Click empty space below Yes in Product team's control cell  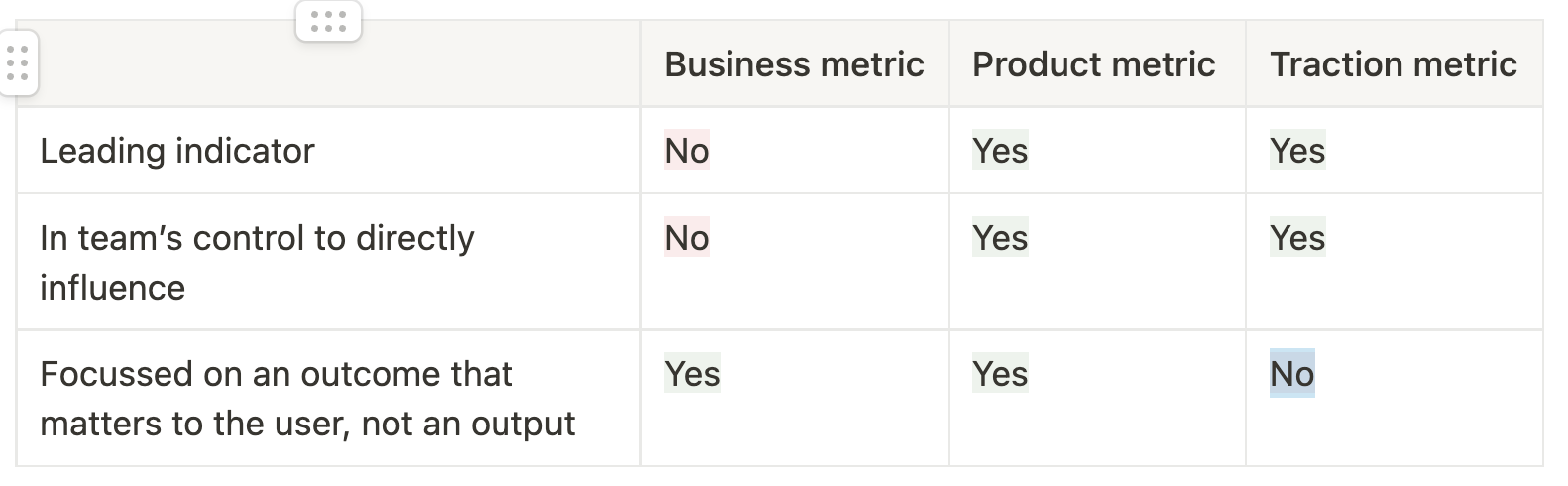1096,293
